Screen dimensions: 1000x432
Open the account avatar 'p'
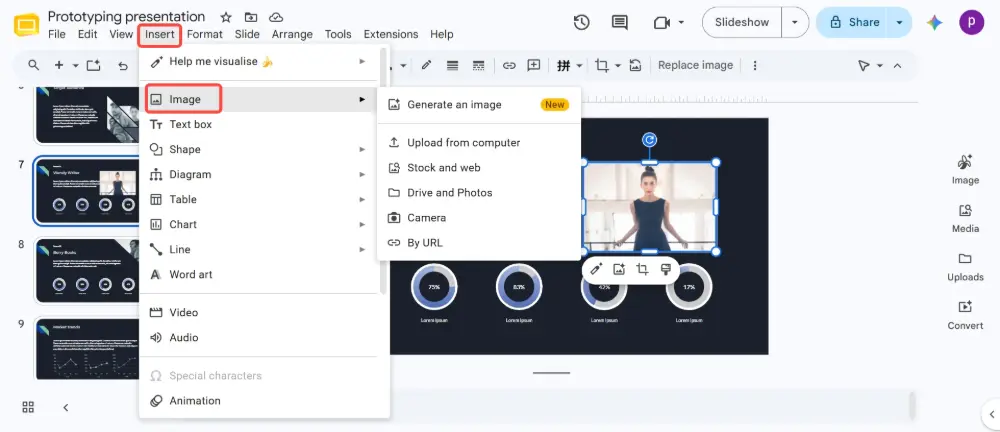click(971, 22)
